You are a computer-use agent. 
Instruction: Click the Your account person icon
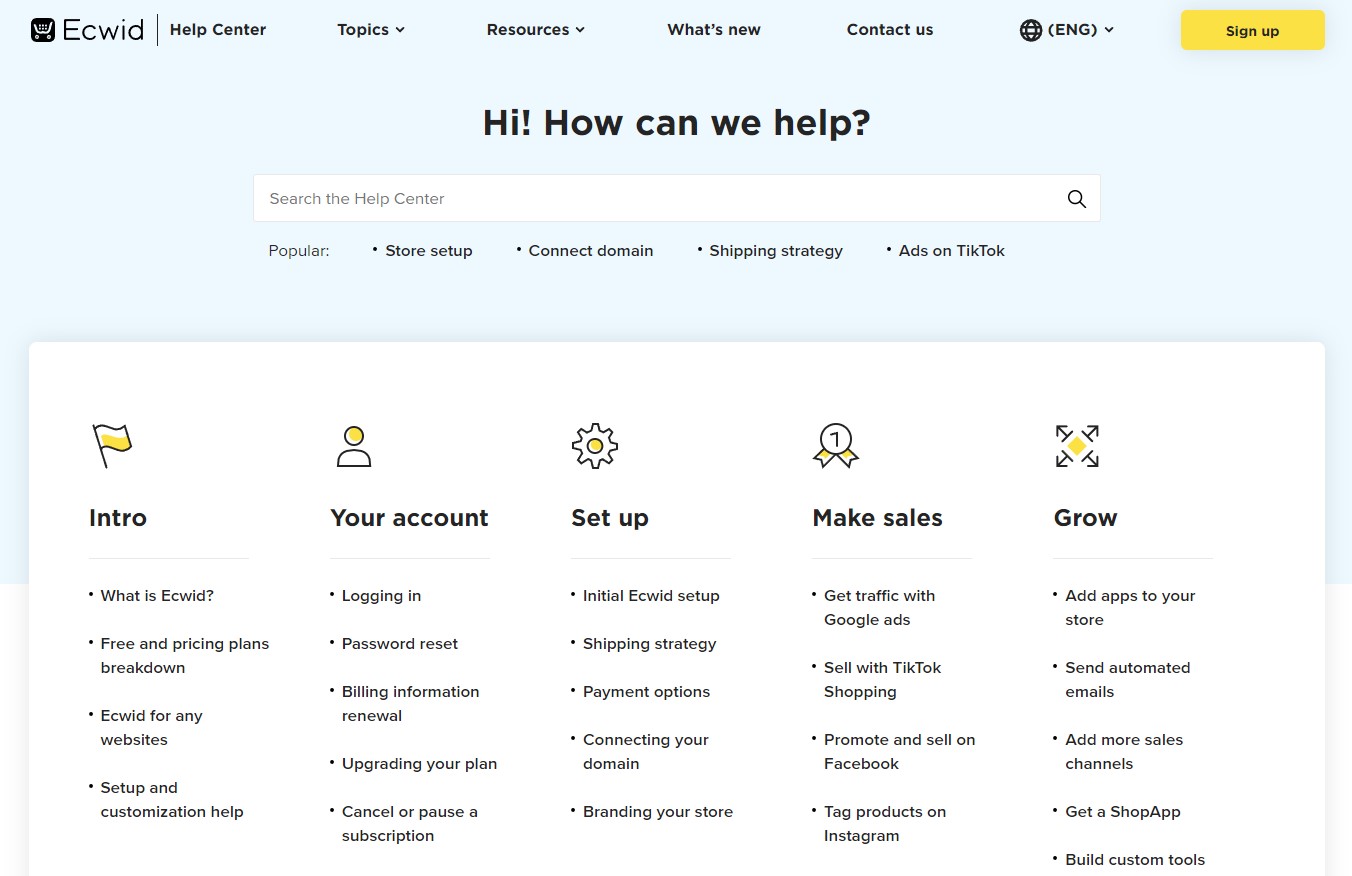pyautogui.click(x=354, y=446)
